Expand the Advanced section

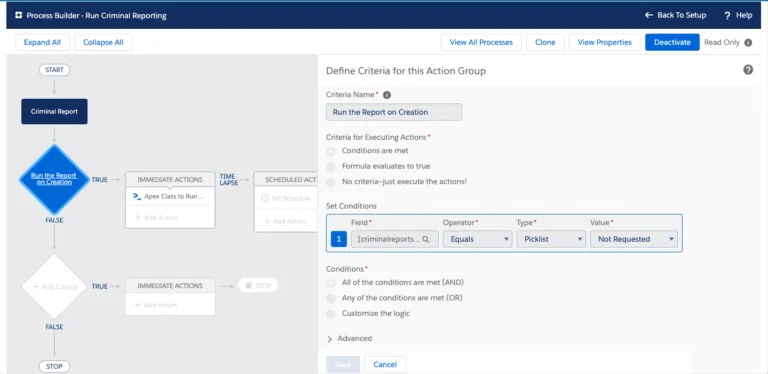click(x=350, y=339)
